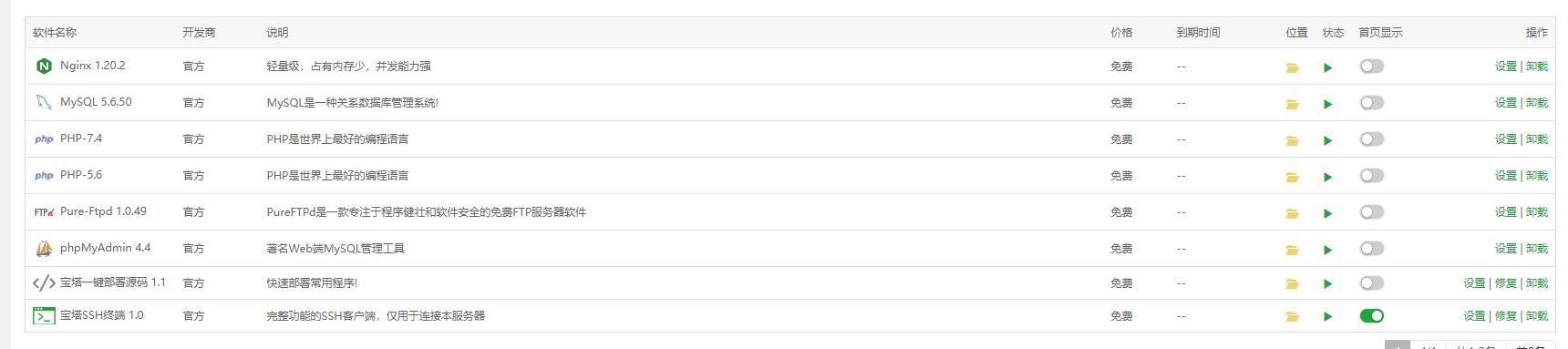Toggle homepage display for MySQL 5.6.50
1568x349 pixels.
1371,103
